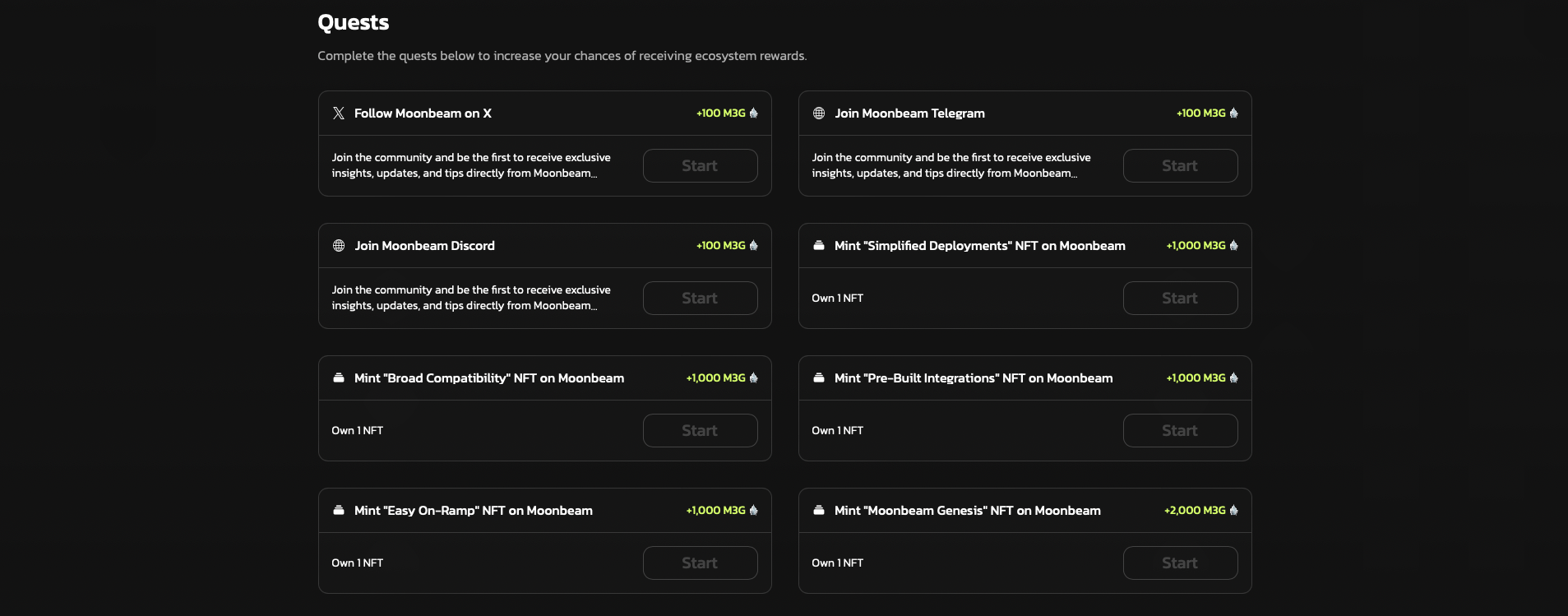Image resolution: width=1568 pixels, height=616 pixels.
Task: Click the "Complete the quests below" subtitle text
Action: (562, 56)
